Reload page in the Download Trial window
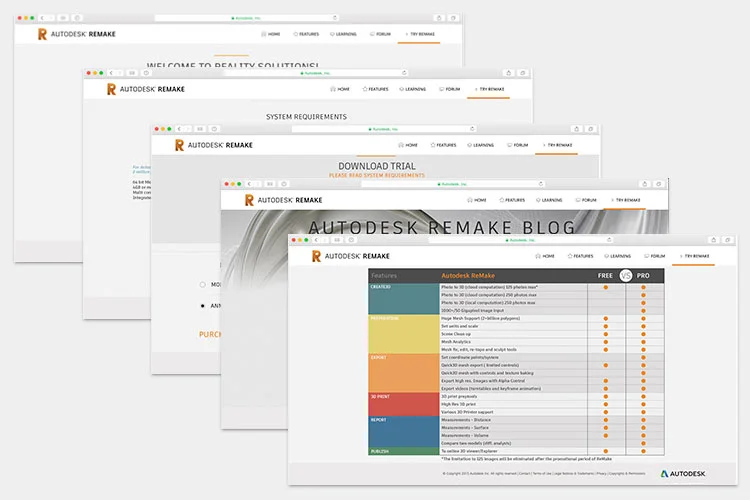This screenshot has height=500, width=750. [472, 129]
